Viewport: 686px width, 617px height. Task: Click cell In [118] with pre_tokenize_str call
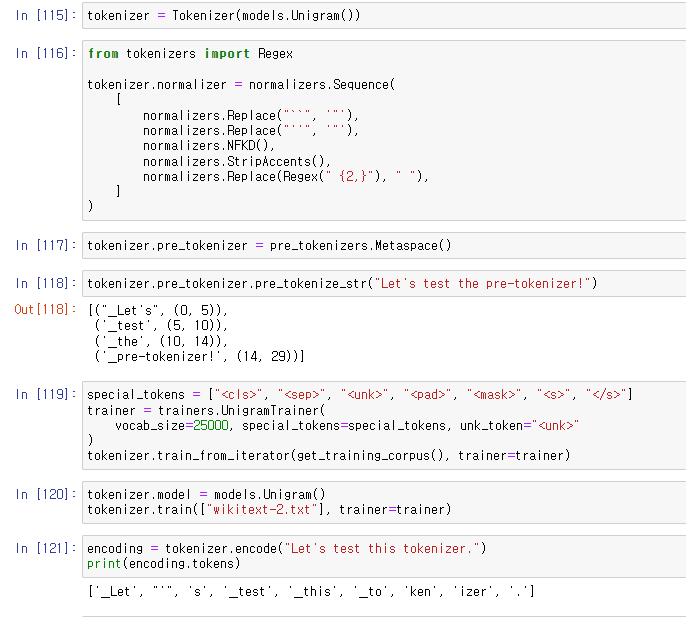384,284
